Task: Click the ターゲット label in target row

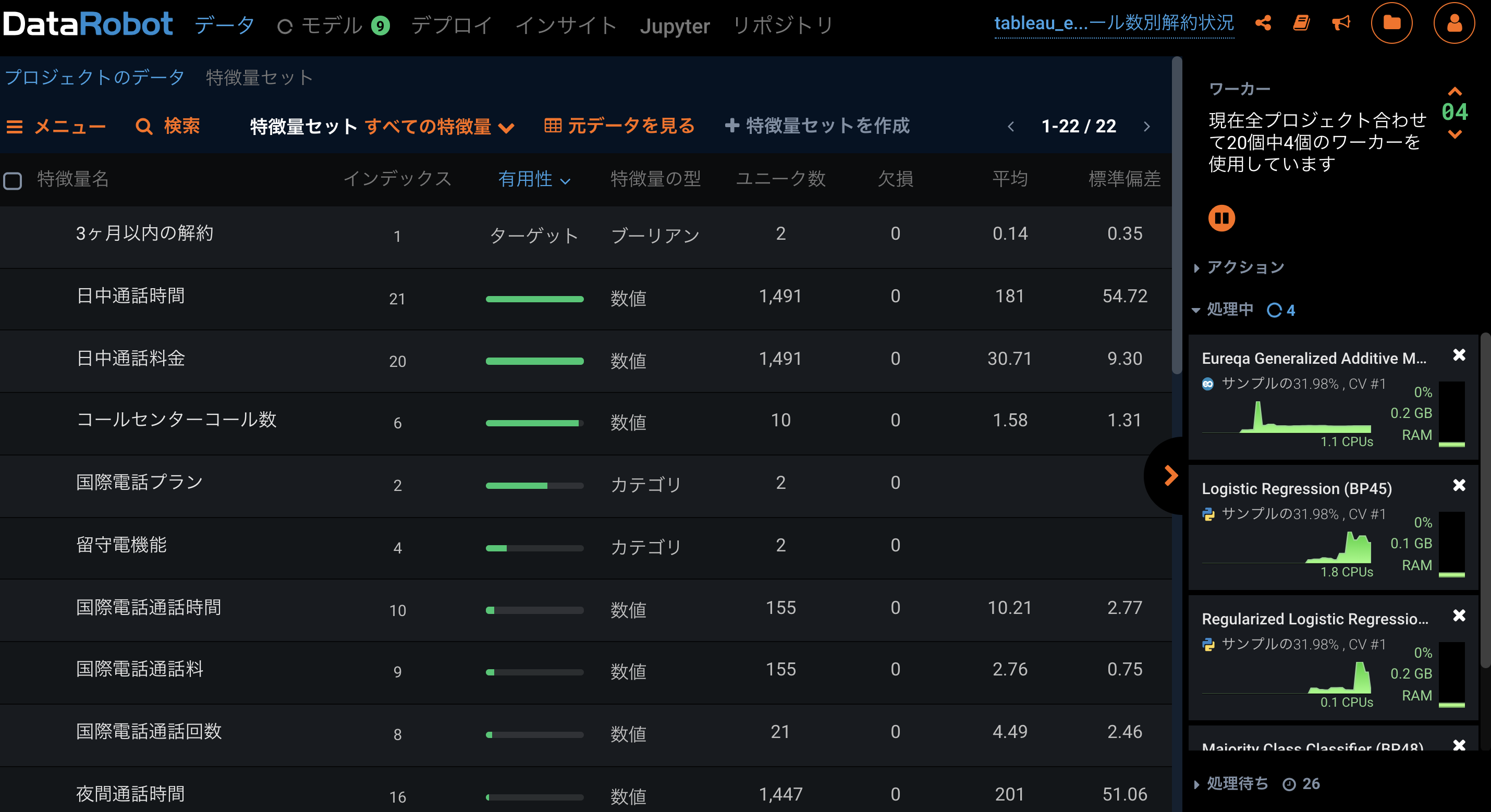Action: point(534,236)
